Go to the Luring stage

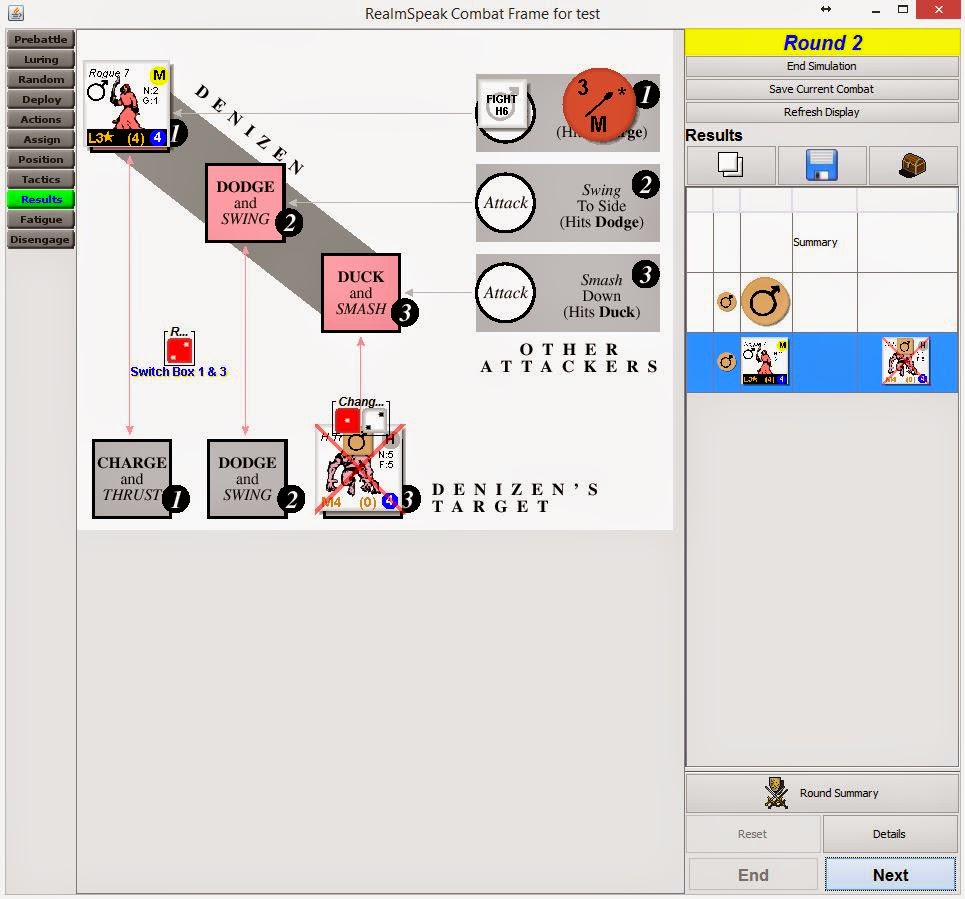coord(41,60)
